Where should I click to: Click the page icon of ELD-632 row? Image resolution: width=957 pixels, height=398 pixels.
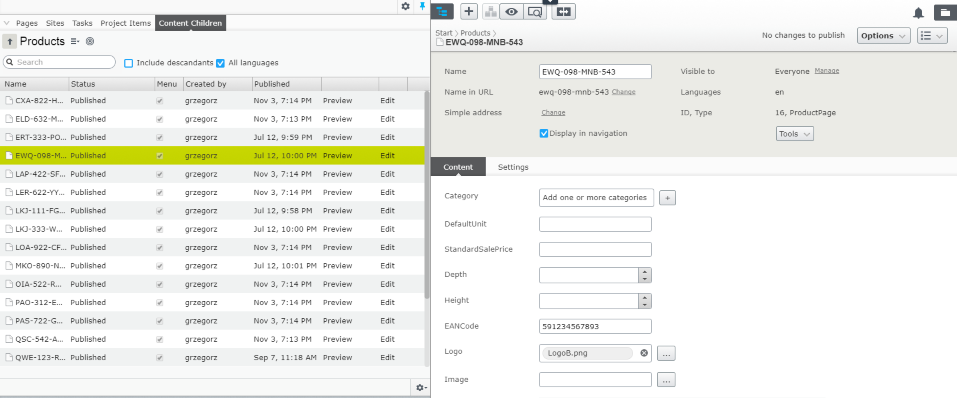tap(9, 119)
